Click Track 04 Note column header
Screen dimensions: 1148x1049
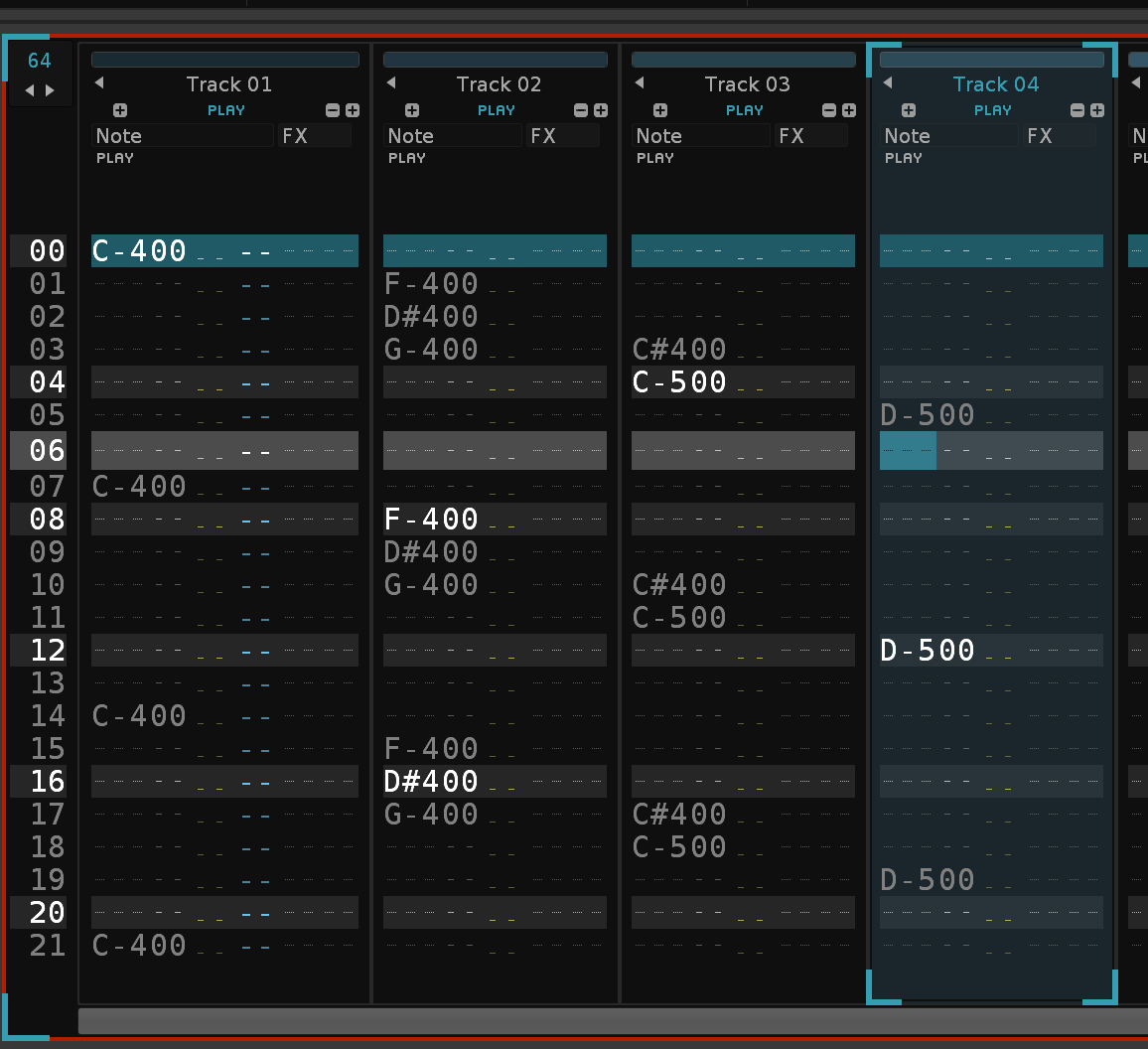coord(949,135)
